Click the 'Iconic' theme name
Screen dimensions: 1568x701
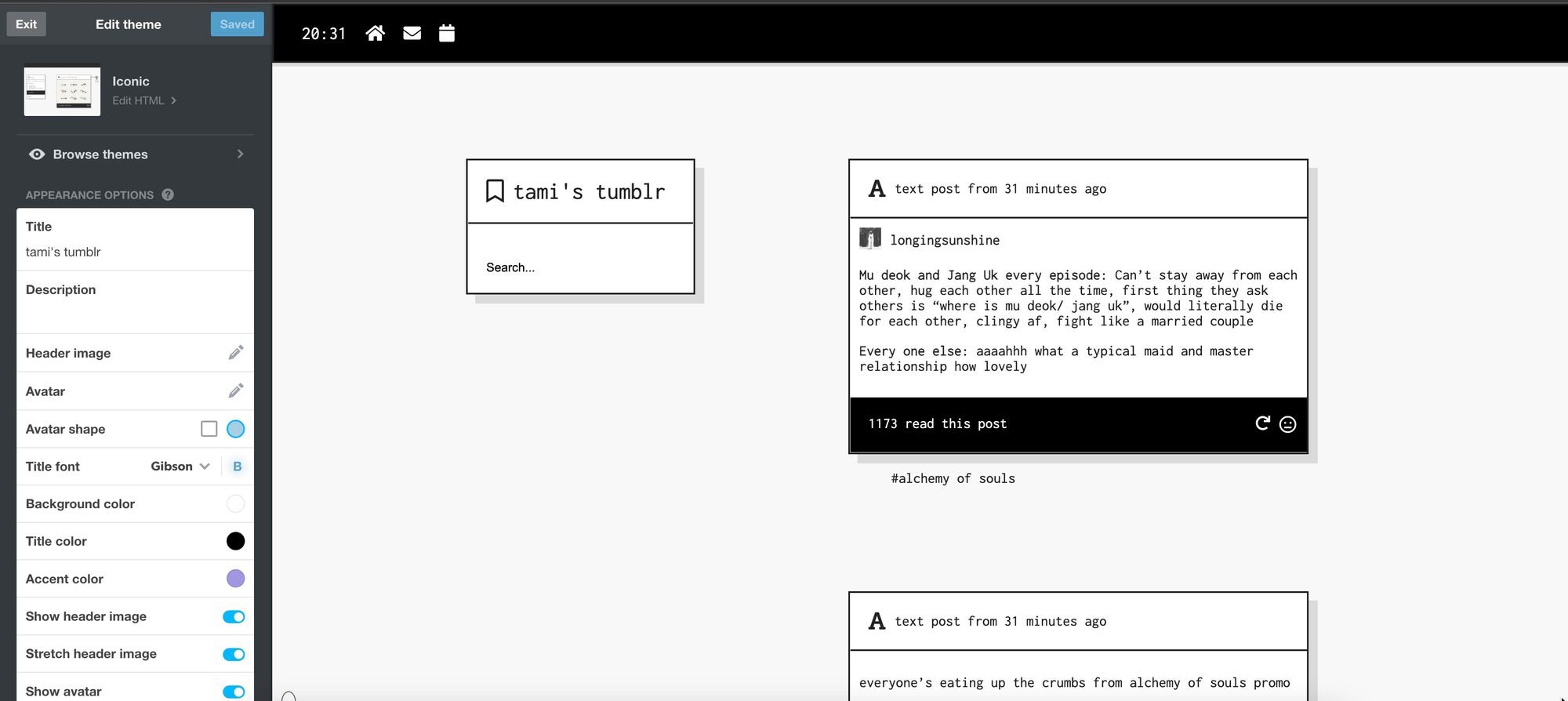(x=131, y=82)
